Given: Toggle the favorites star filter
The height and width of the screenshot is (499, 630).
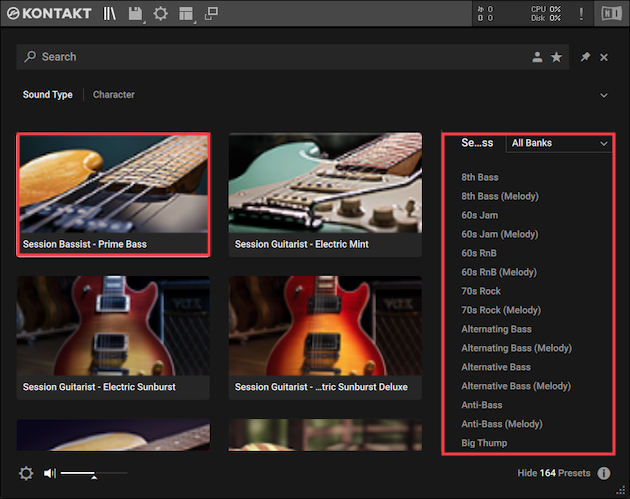Looking at the screenshot, I should click(556, 57).
